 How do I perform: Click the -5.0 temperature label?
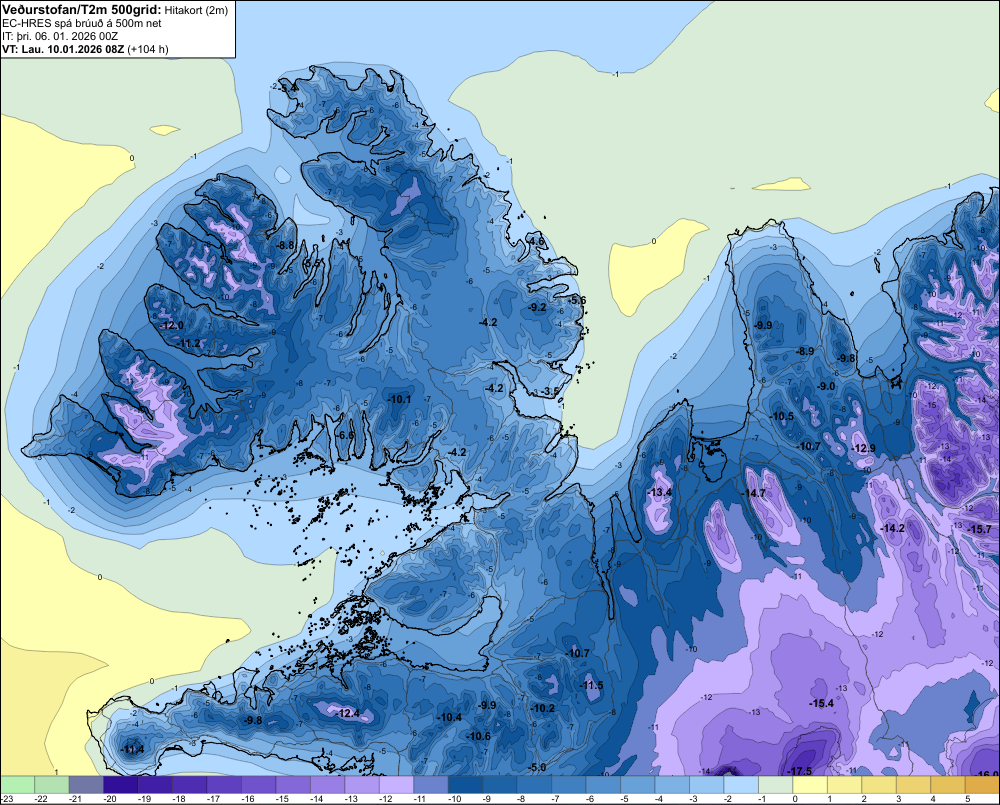(x=538, y=767)
